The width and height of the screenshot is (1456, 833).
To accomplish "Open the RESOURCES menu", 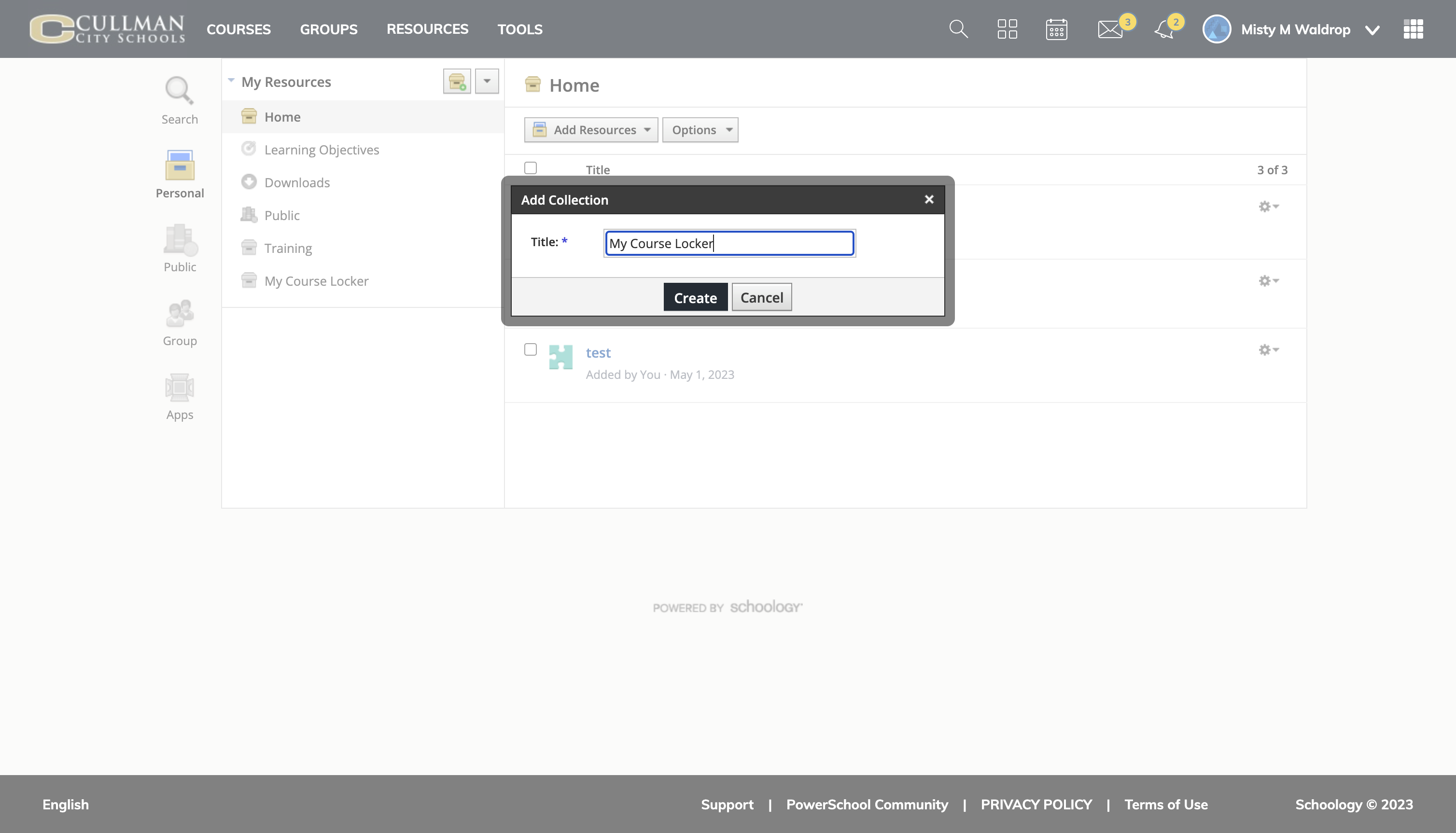I will coord(427,29).
